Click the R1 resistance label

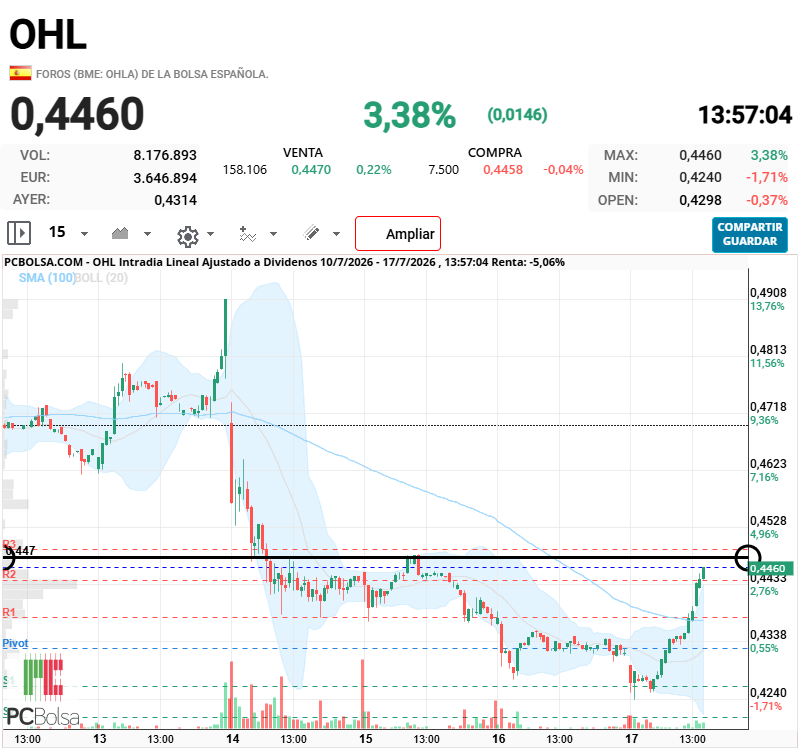pos(9,612)
